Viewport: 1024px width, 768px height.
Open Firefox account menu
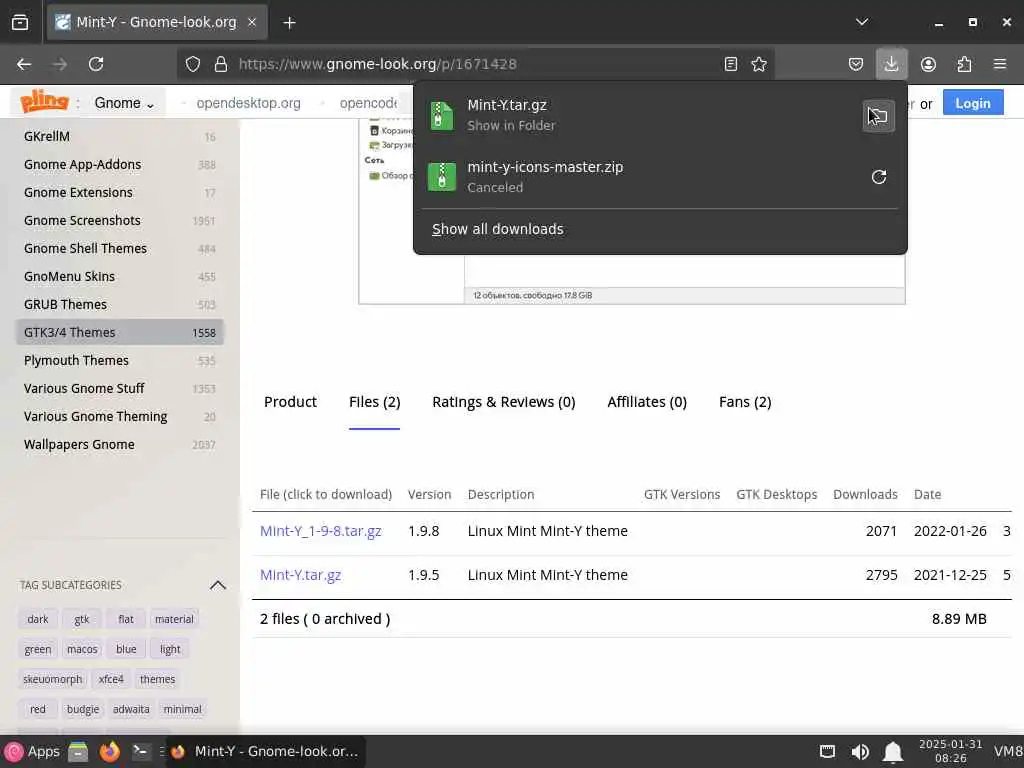[928, 64]
